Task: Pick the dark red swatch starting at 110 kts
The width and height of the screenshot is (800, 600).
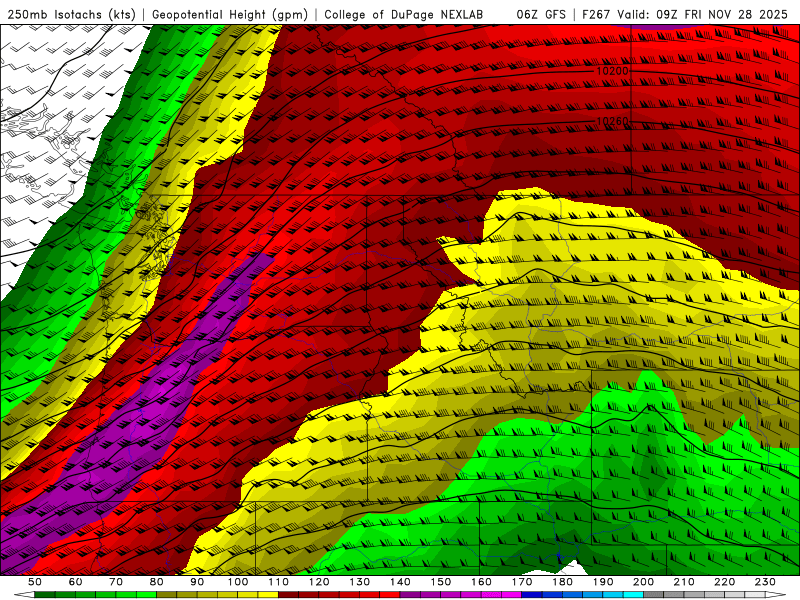Action: pos(288,594)
